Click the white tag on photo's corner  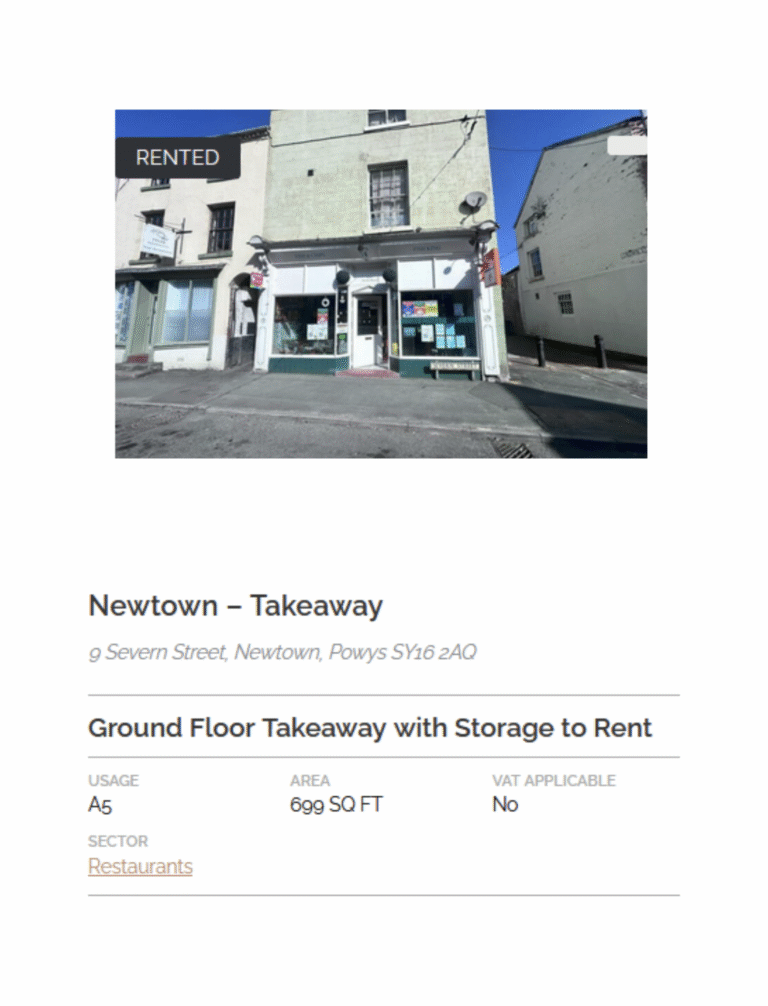click(x=627, y=146)
